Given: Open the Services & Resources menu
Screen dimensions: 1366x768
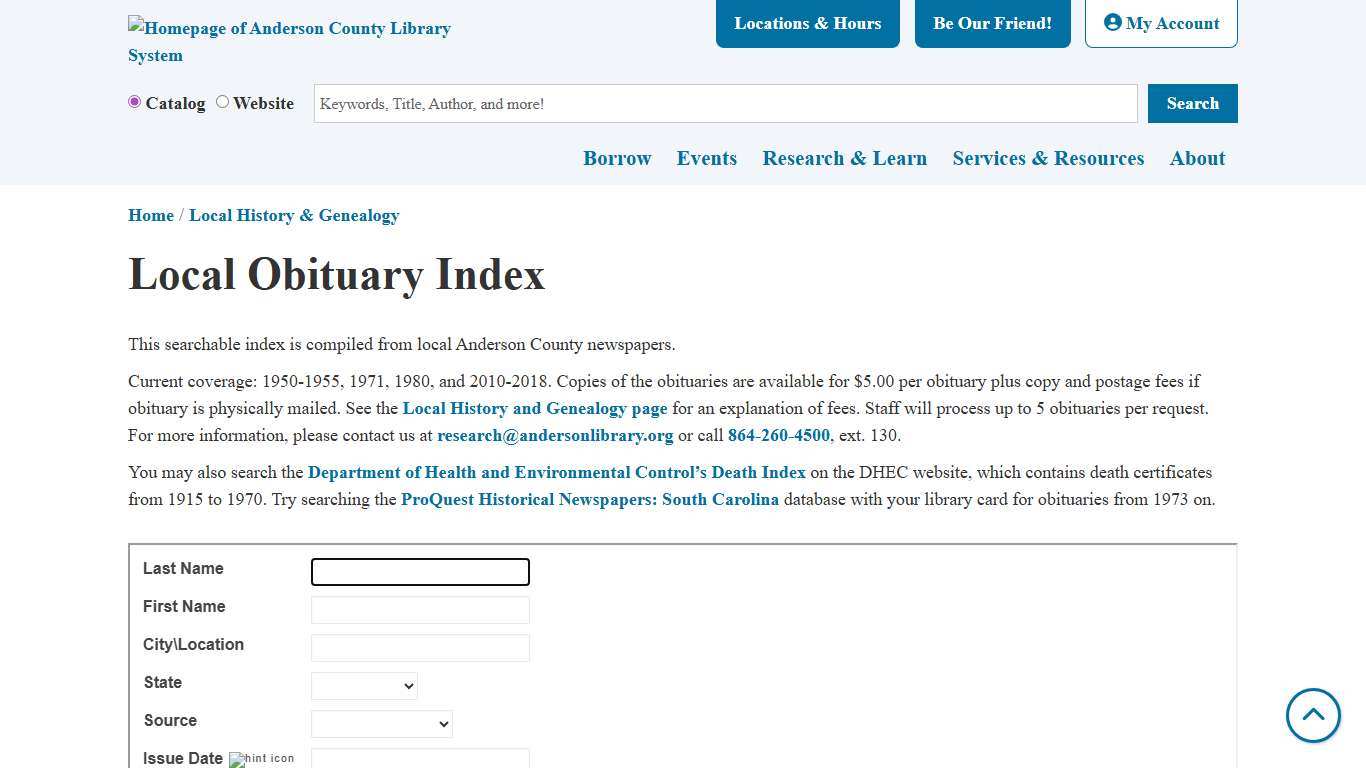Looking at the screenshot, I should 1048,158.
